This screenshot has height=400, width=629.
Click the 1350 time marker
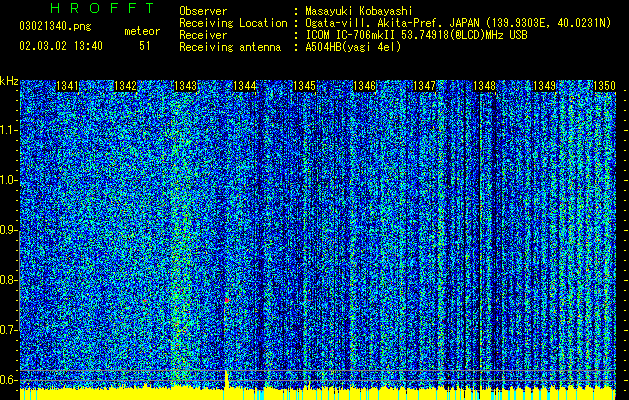(x=604, y=86)
